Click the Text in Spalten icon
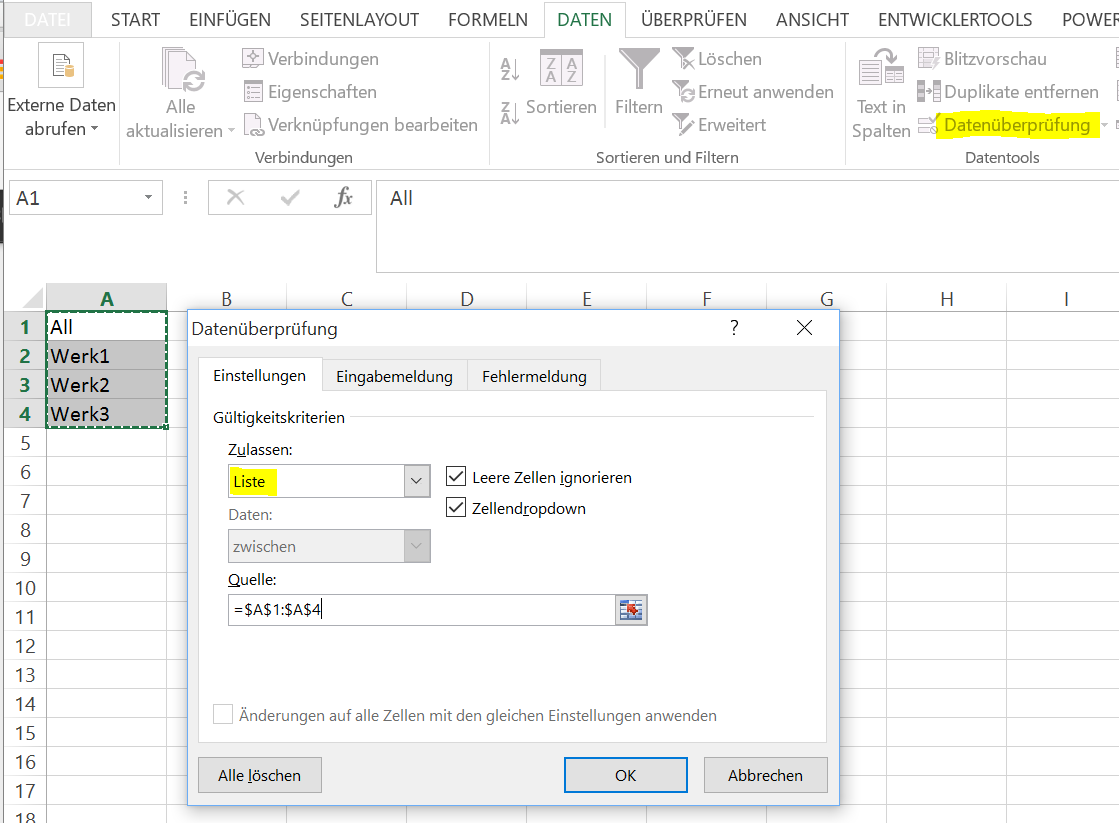1119x823 pixels. click(881, 68)
